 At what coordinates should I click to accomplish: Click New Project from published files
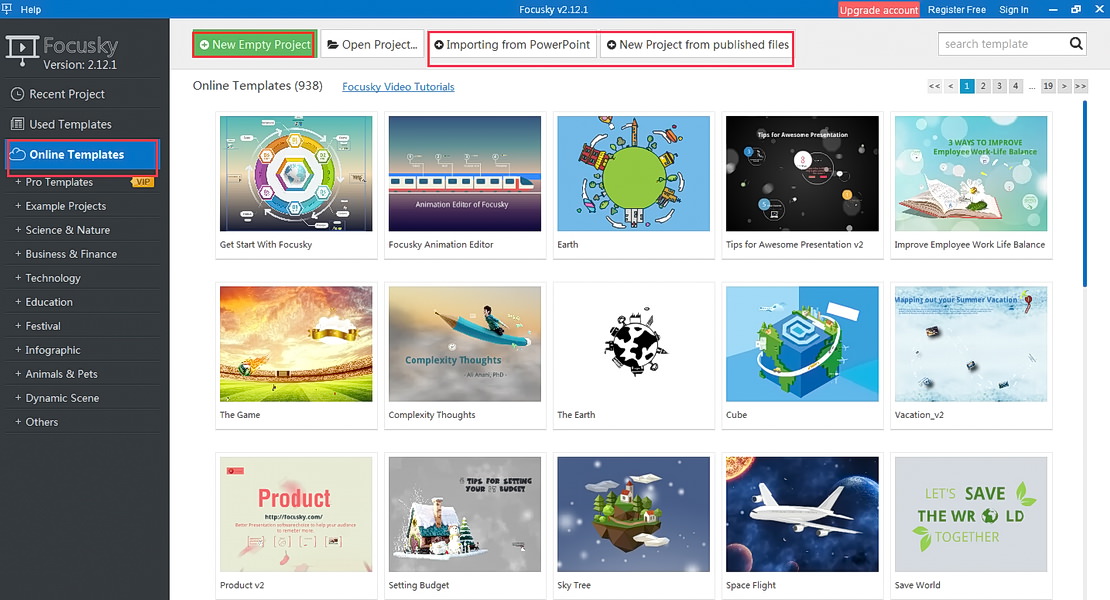click(x=697, y=45)
